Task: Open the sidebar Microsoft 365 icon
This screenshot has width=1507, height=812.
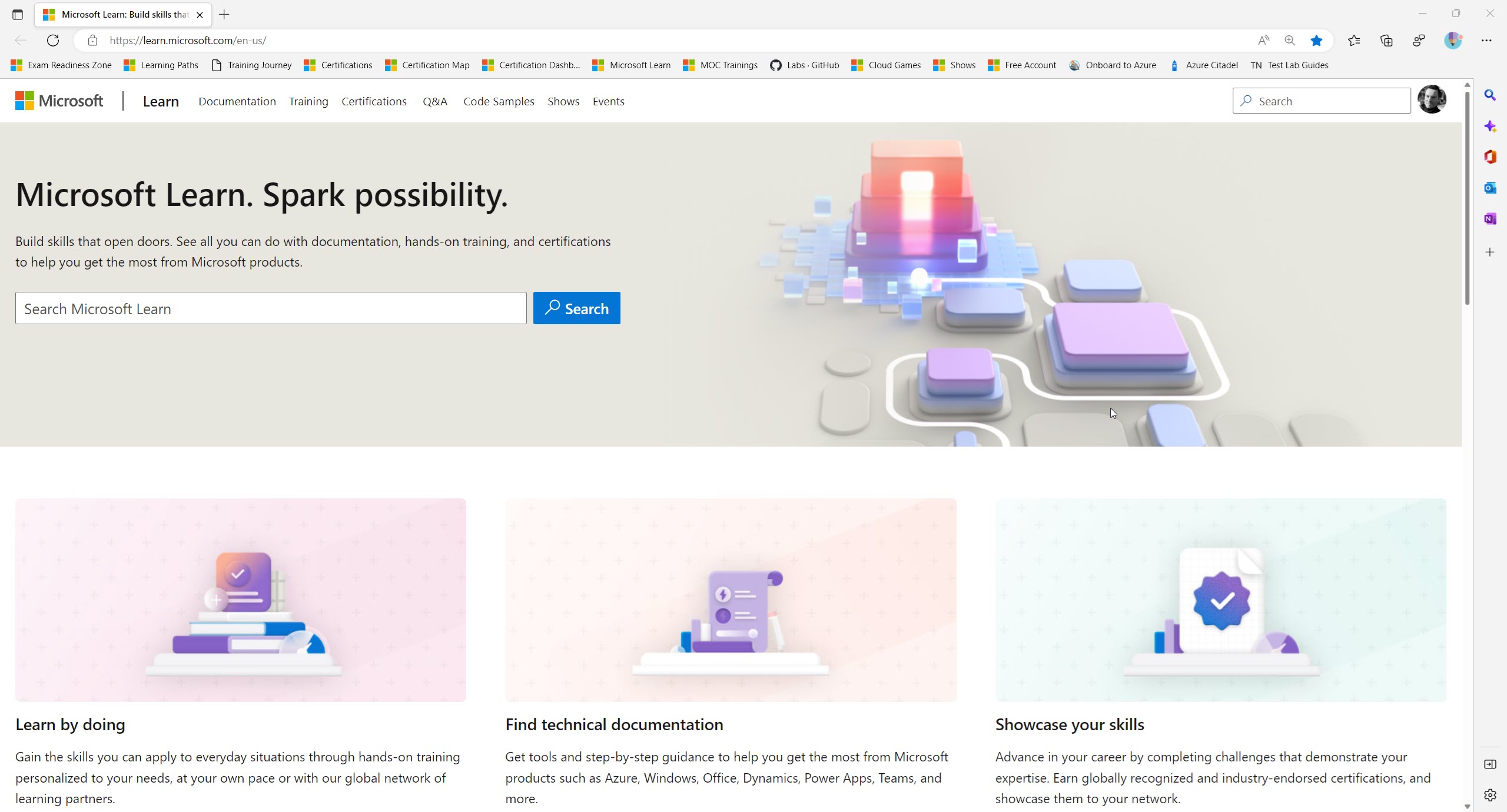Action: [1490, 157]
